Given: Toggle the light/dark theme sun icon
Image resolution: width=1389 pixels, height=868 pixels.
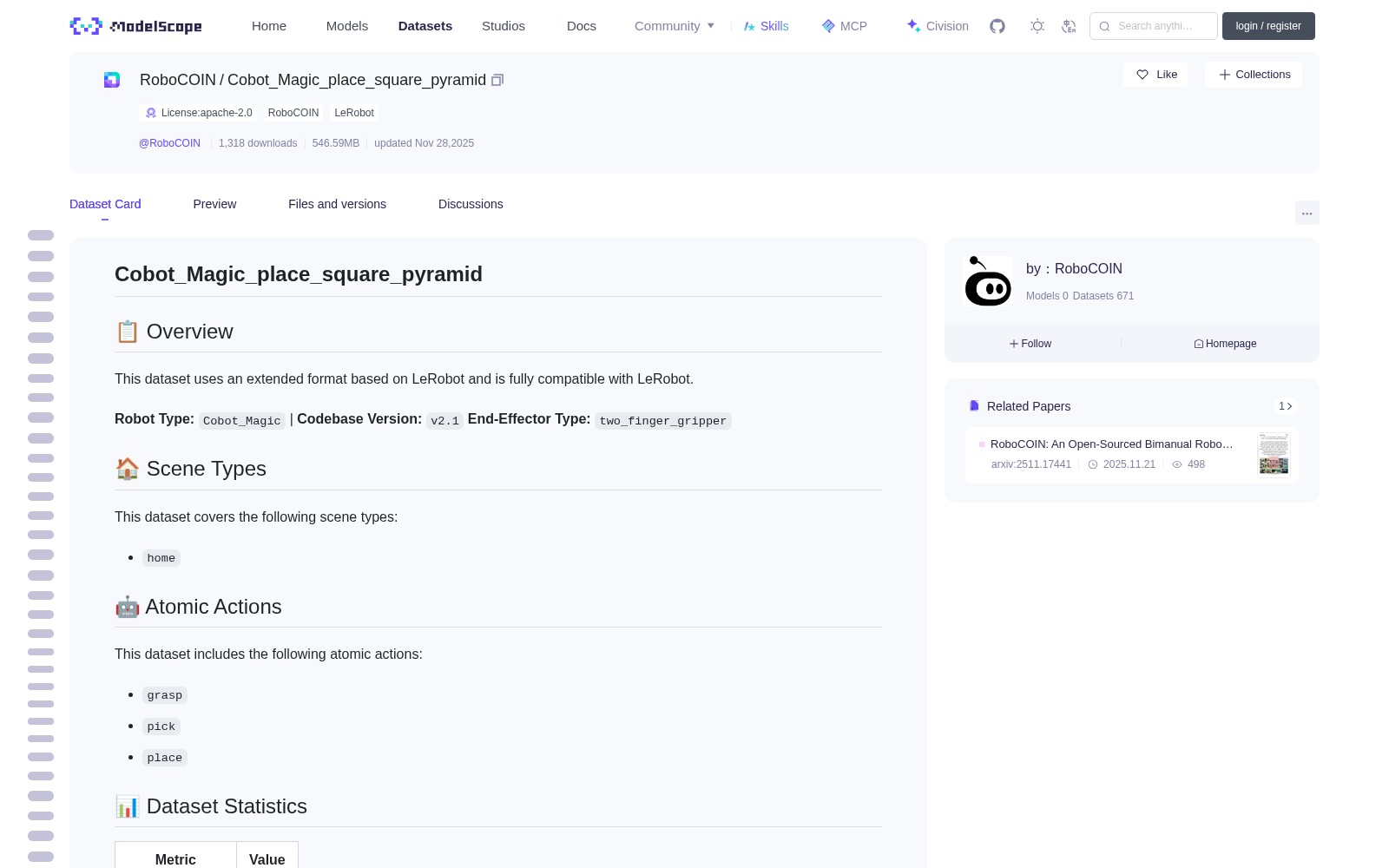Looking at the screenshot, I should tap(1037, 26).
